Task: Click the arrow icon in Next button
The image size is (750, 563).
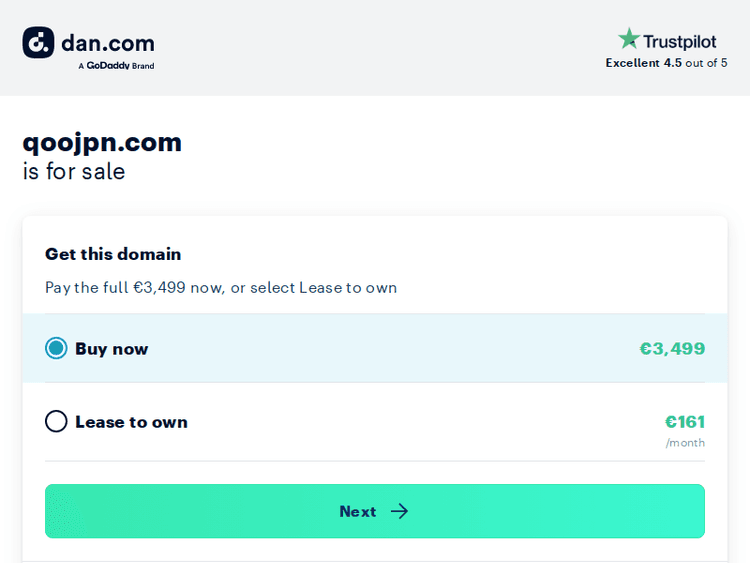Action: [400, 511]
